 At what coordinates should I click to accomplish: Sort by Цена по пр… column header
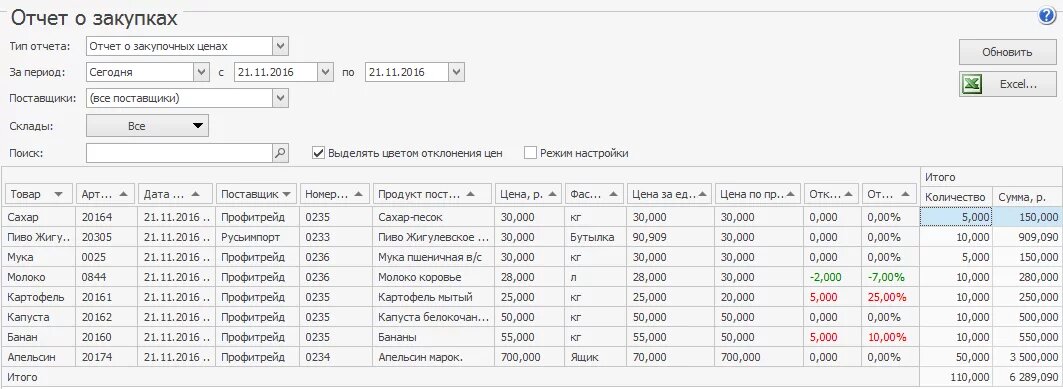[x=757, y=194]
